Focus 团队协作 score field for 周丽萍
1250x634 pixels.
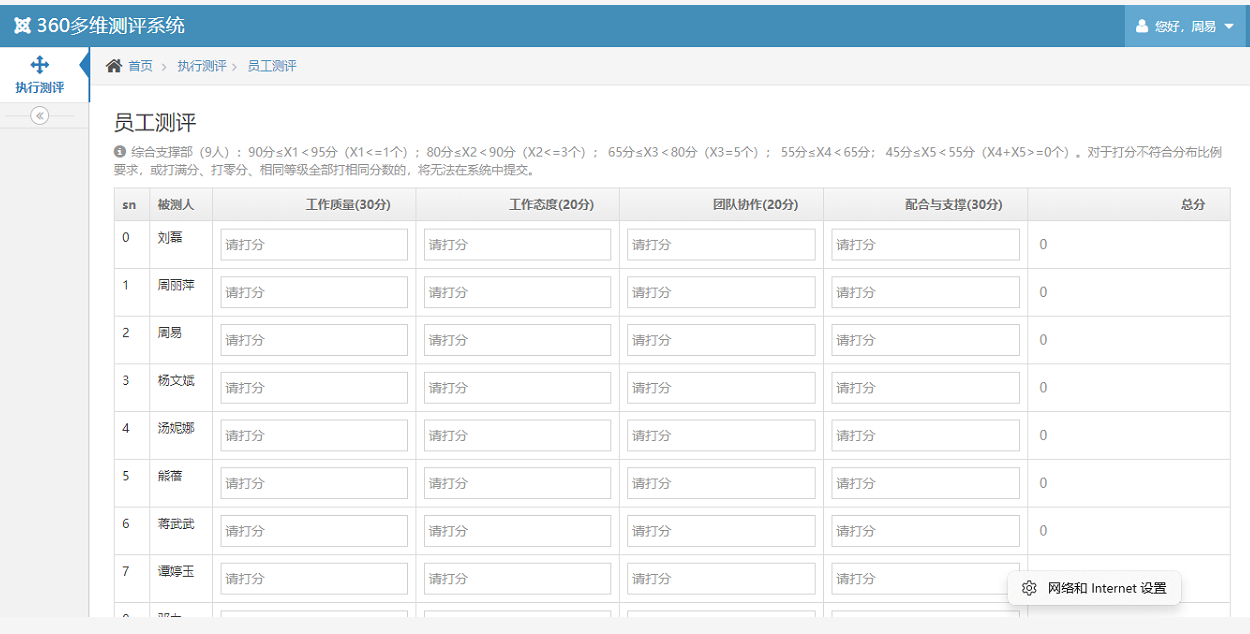coord(721,292)
